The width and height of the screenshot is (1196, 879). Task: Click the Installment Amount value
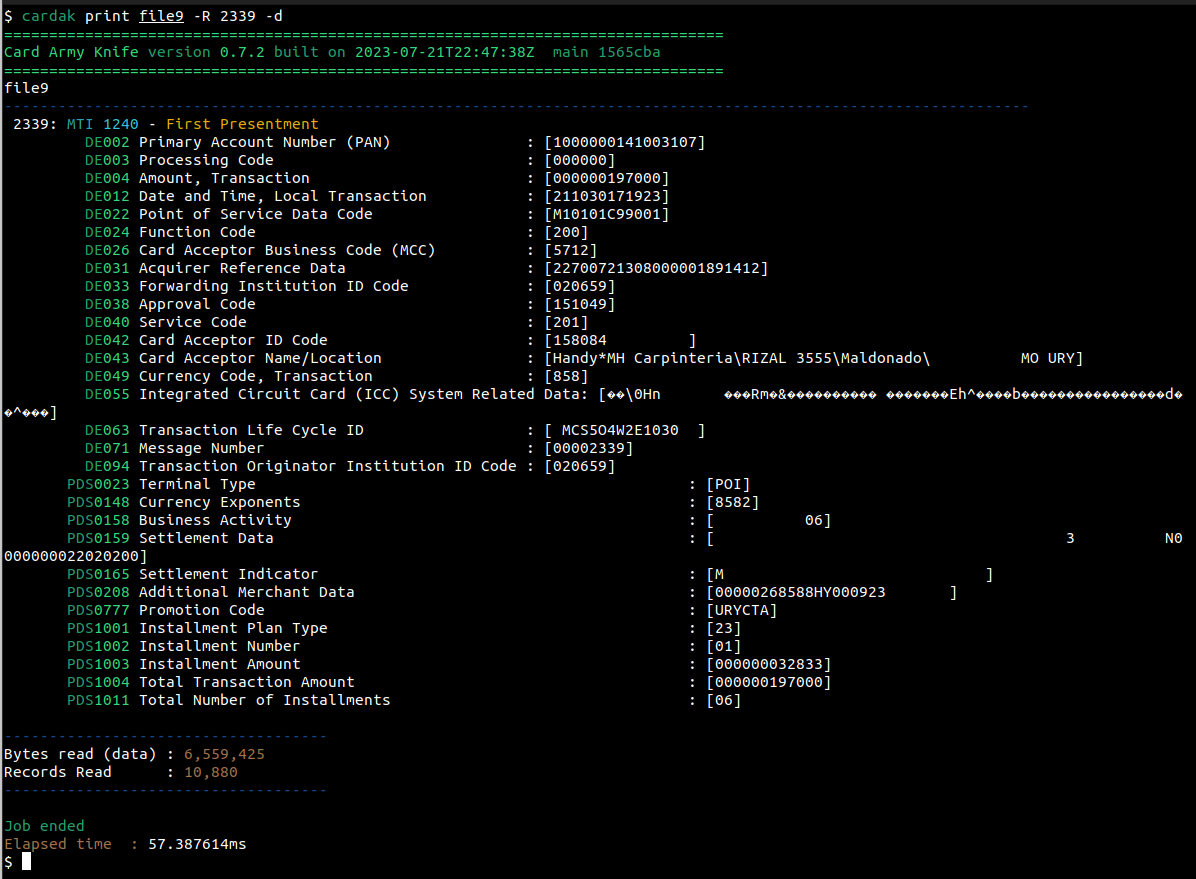(768, 664)
